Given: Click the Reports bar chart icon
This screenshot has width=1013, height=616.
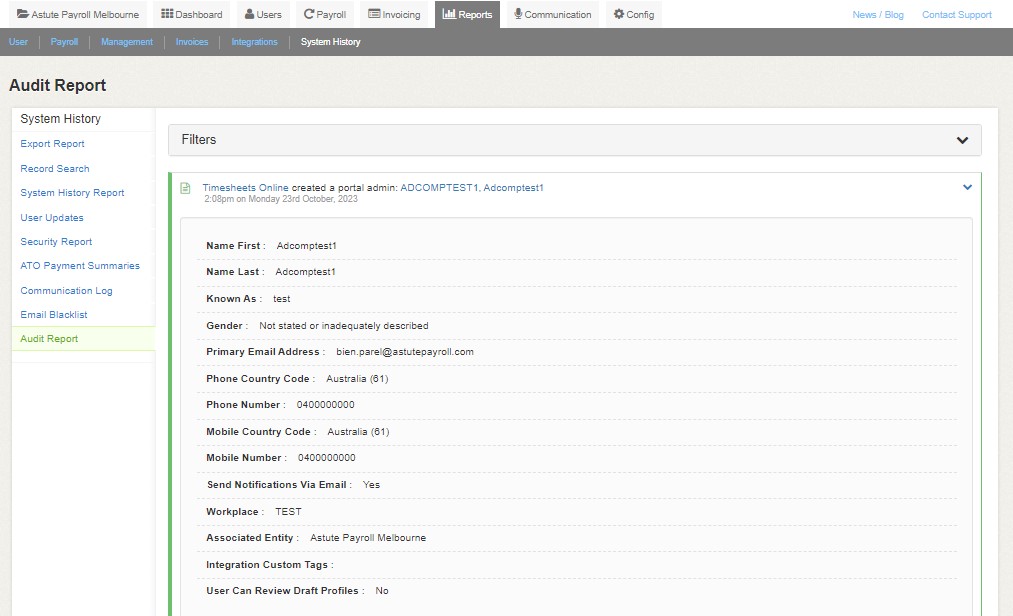Looking at the screenshot, I should 449,15.
